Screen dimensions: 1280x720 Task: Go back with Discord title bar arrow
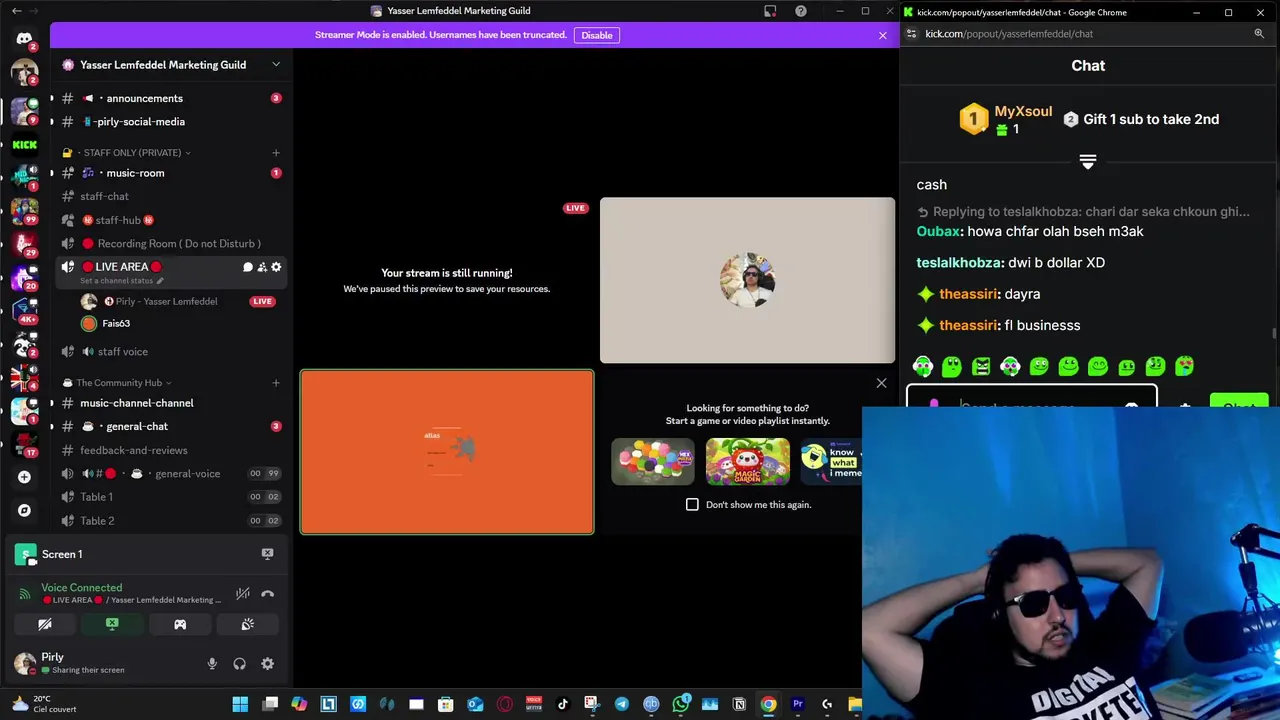click(16, 11)
